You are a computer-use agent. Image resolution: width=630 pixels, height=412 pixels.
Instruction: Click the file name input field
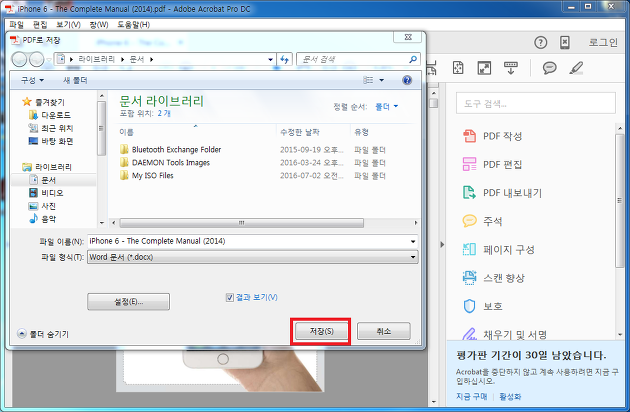click(x=248, y=241)
